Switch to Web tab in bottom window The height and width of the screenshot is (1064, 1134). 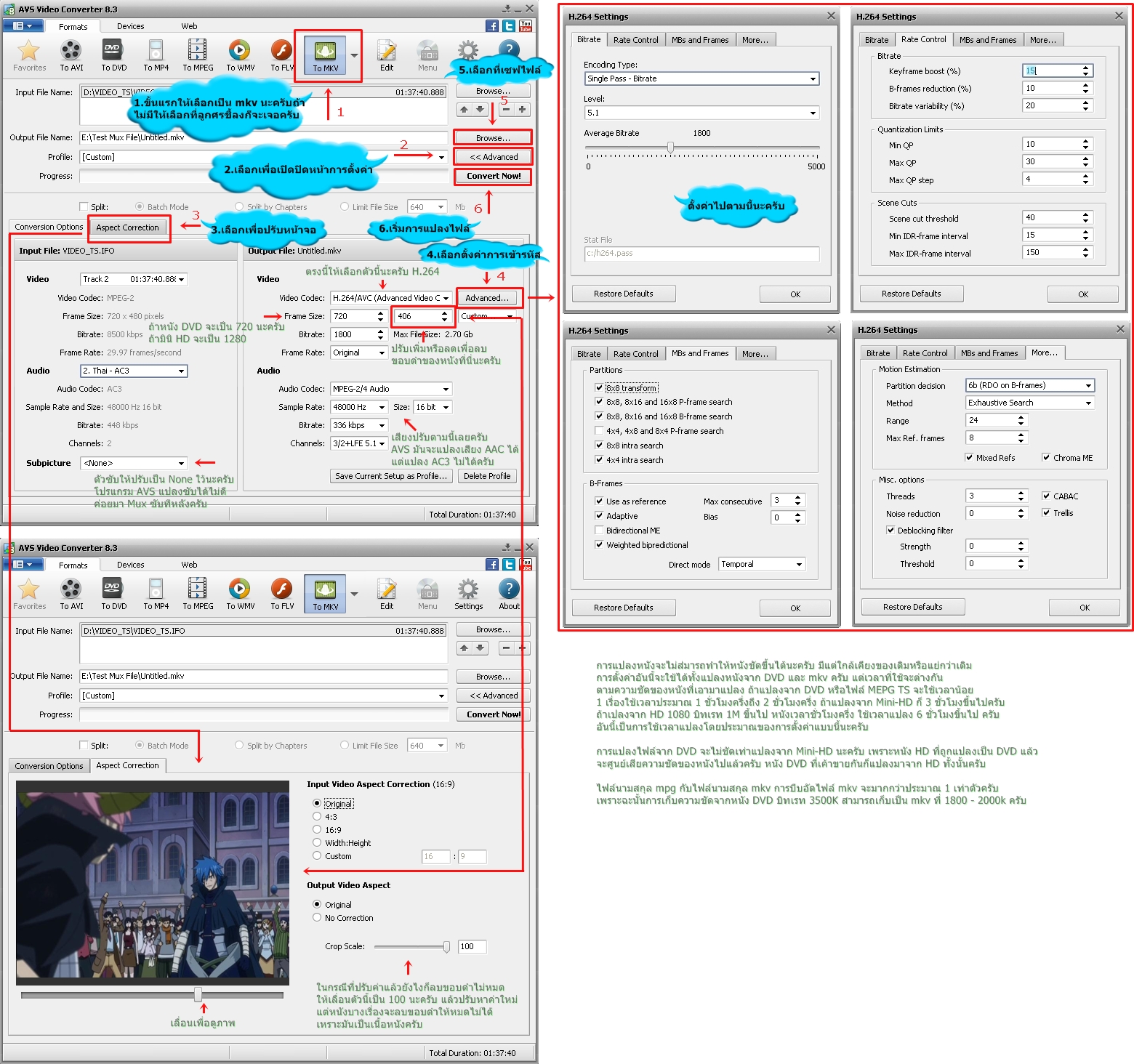[189, 565]
